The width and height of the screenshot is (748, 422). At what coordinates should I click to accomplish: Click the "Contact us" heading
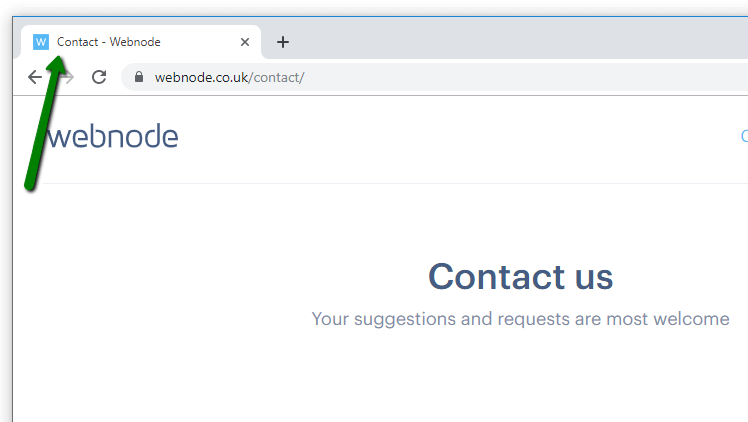pyautogui.click(x=520, y=276)
